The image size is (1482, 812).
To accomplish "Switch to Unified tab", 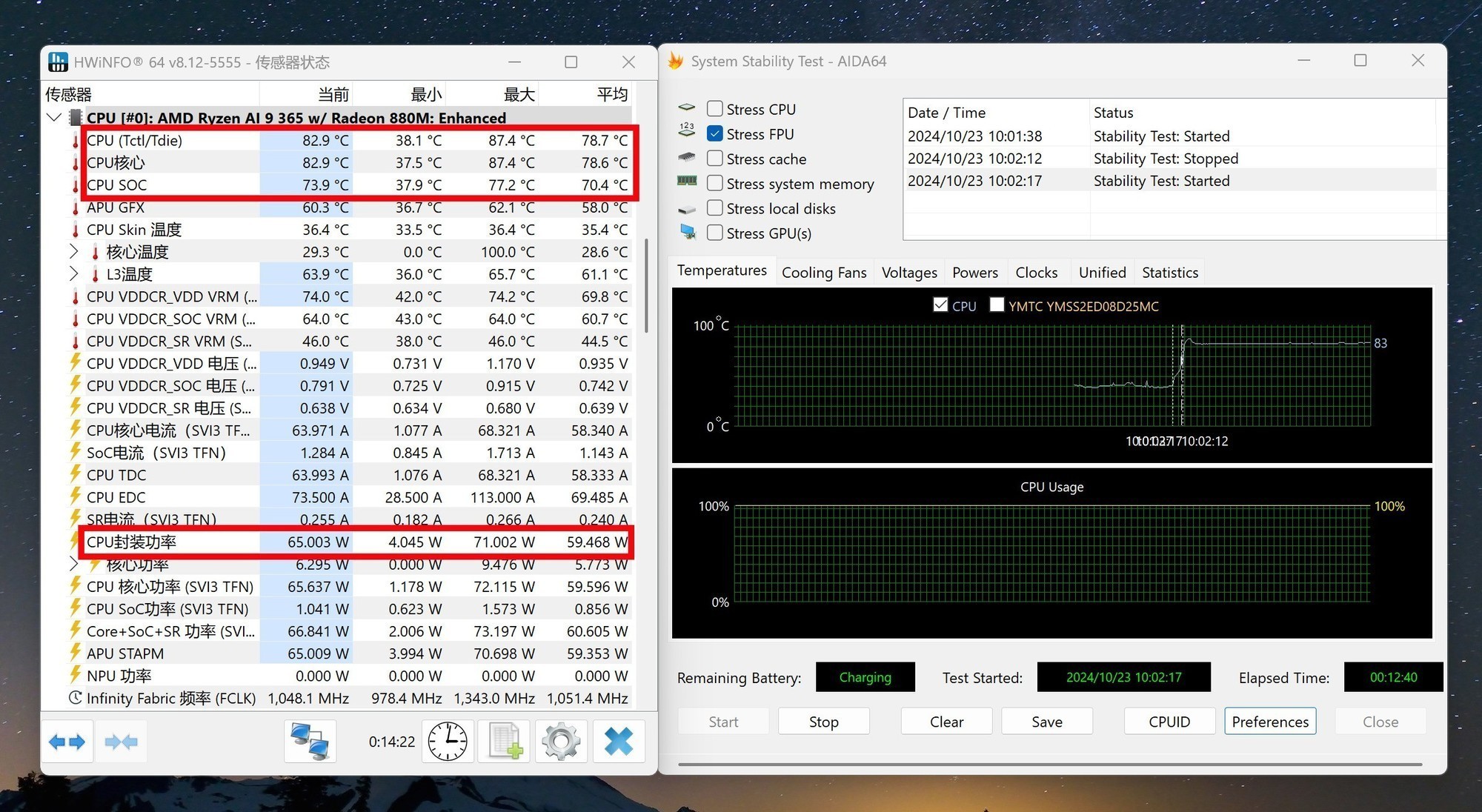I will [x=1102, y=272].
